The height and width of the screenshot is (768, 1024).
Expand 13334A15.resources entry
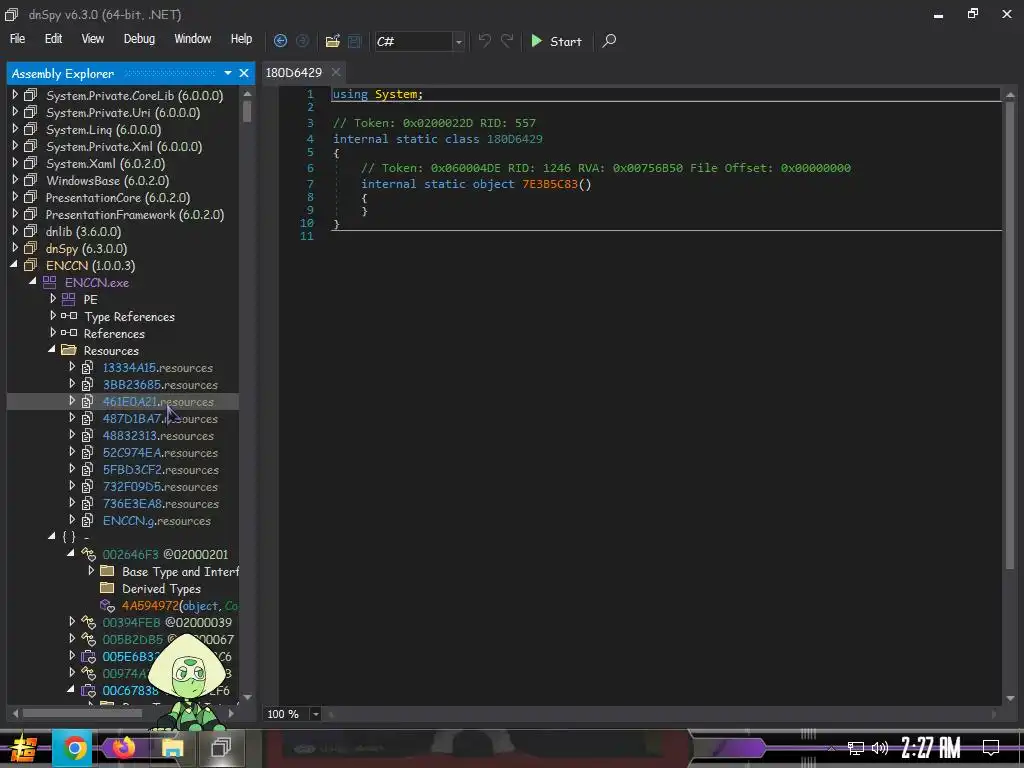point(72,367)
